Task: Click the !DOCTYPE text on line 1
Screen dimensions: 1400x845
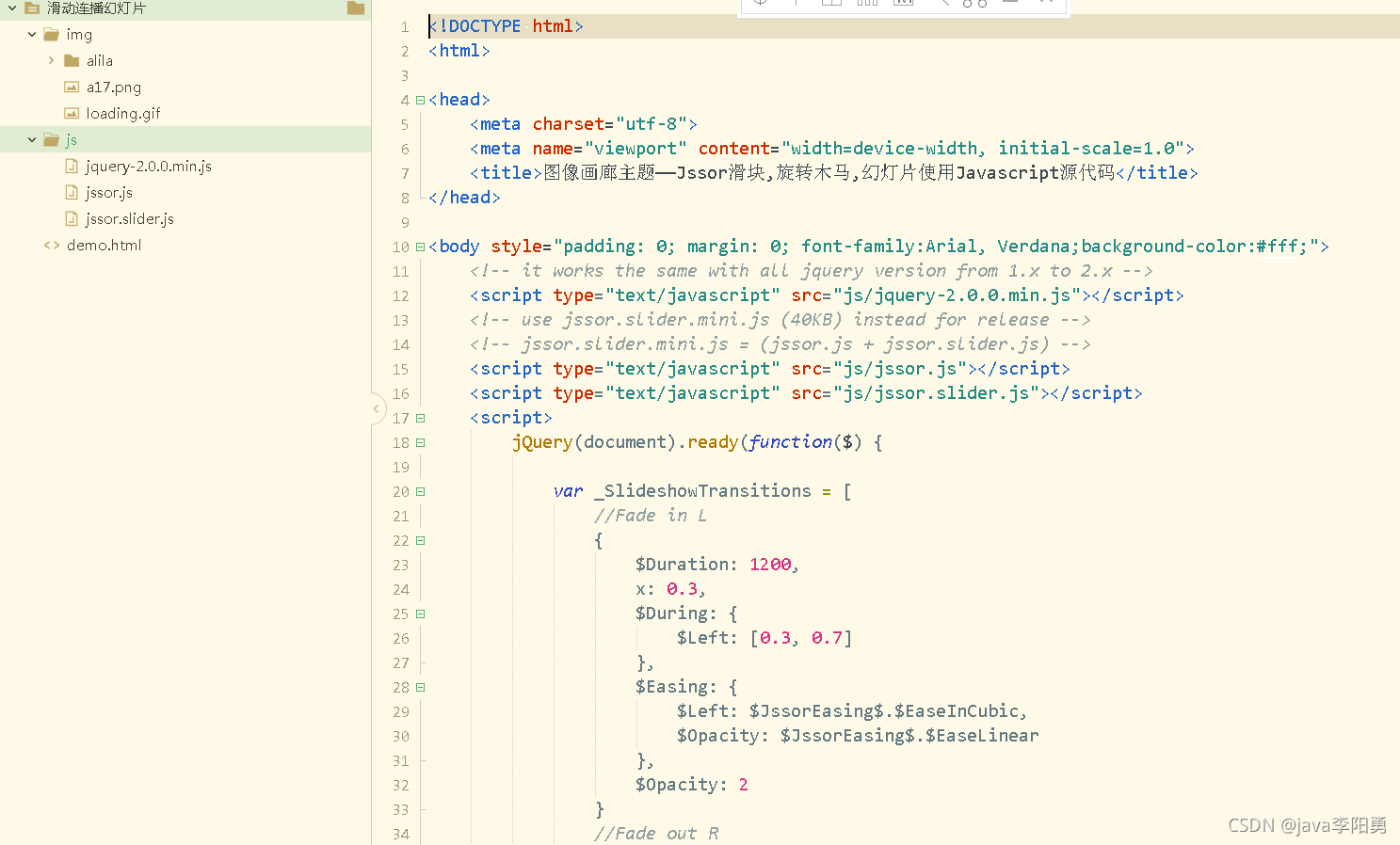Action: (x=480, y=26)
